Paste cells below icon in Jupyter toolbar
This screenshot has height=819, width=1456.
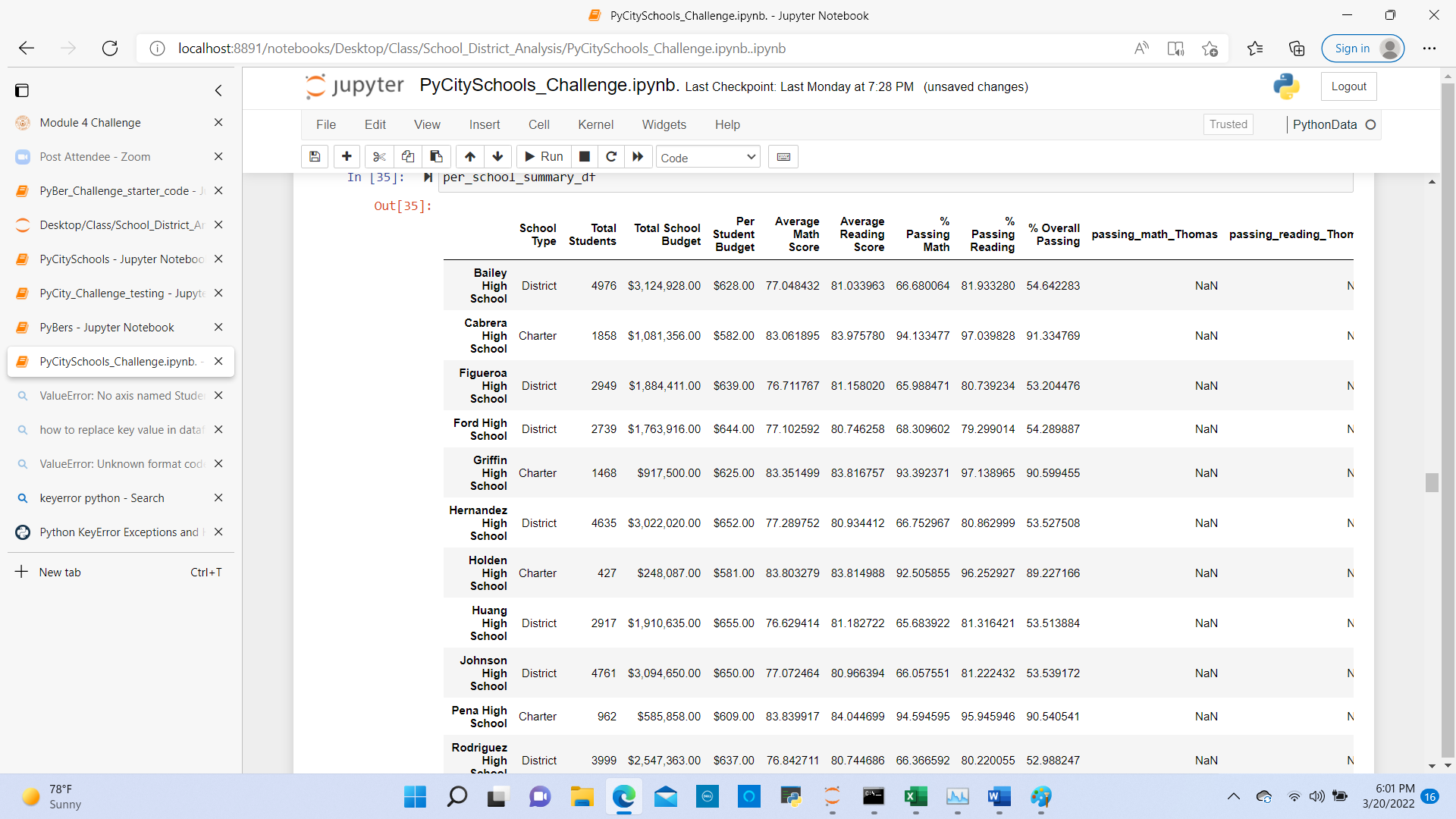point(436,157)
